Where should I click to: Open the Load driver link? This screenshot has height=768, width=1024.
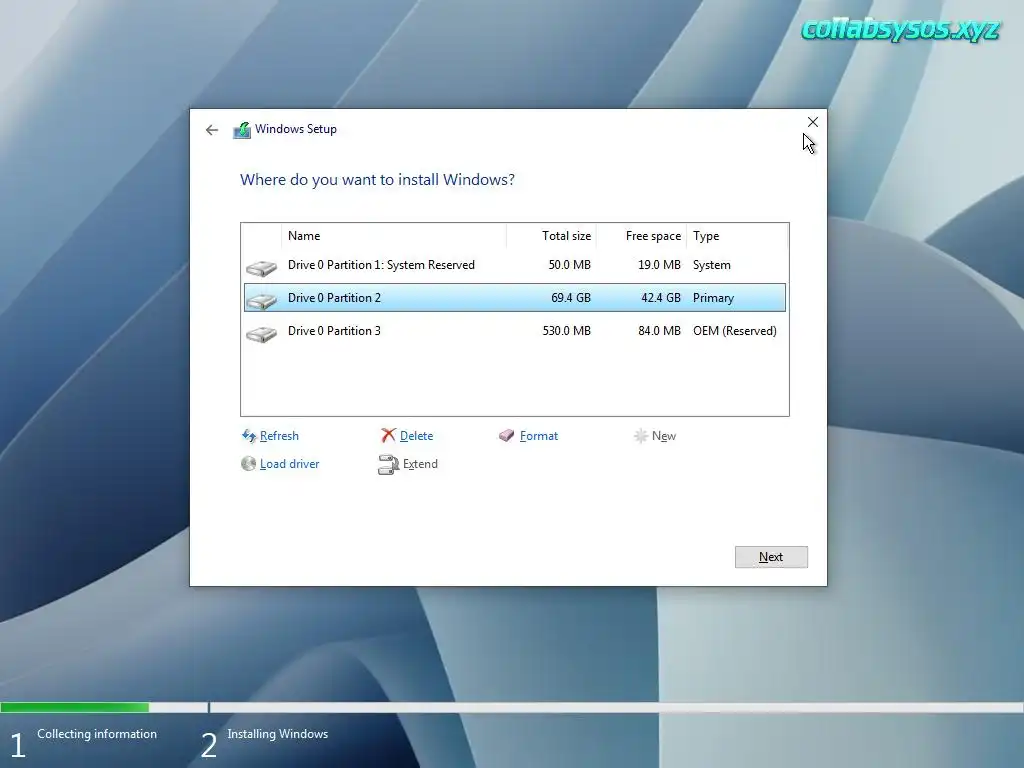pos(289,464)
